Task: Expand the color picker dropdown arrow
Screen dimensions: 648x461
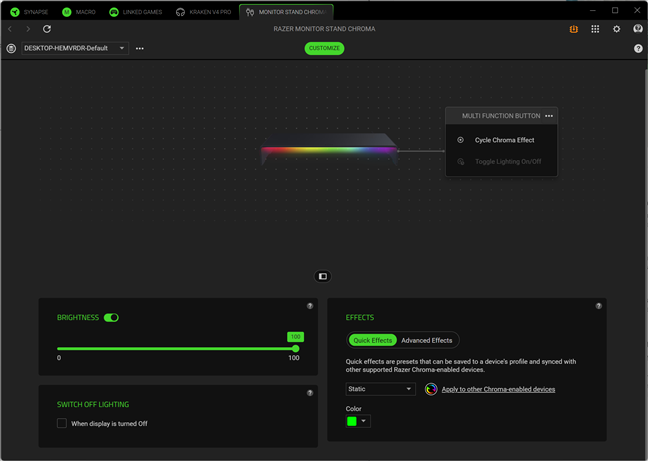Action: click(364, 421)
